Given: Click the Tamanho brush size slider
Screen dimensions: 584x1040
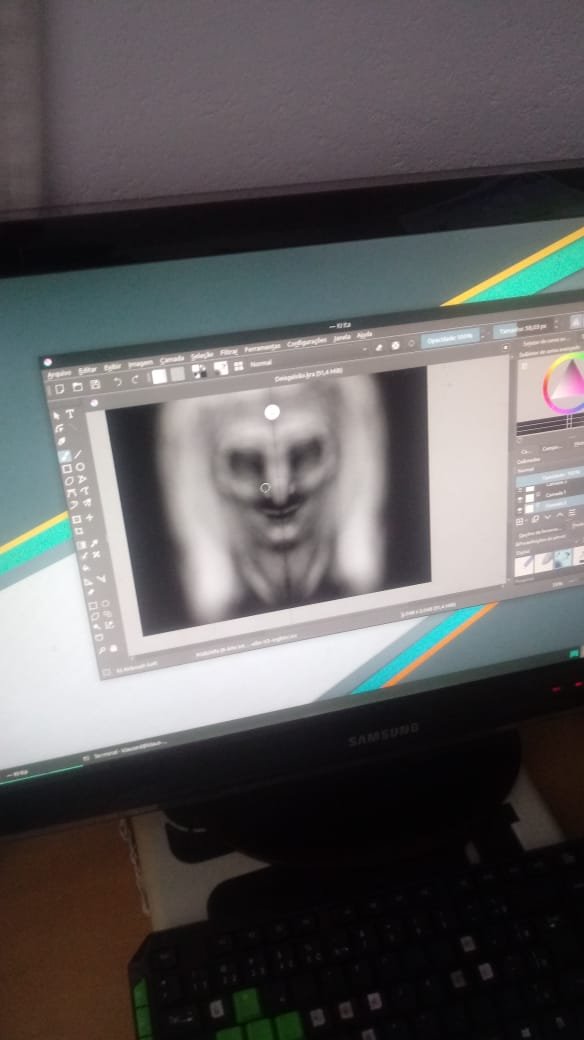Looking at the screenshot, I should click(x=525, y=328).
